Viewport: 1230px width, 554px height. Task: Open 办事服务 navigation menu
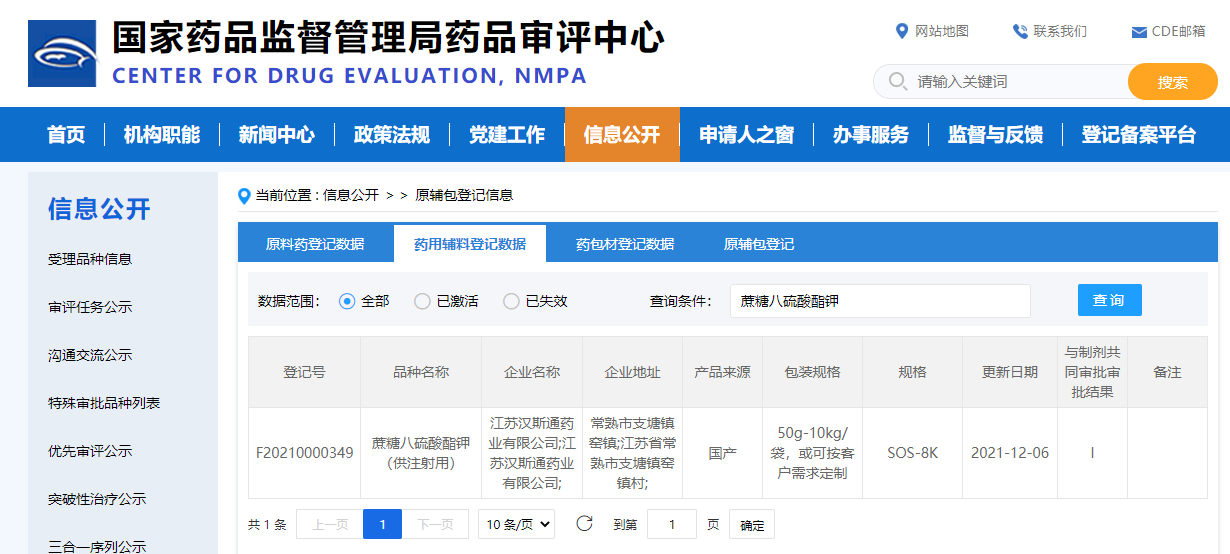[x=871, y=135]
